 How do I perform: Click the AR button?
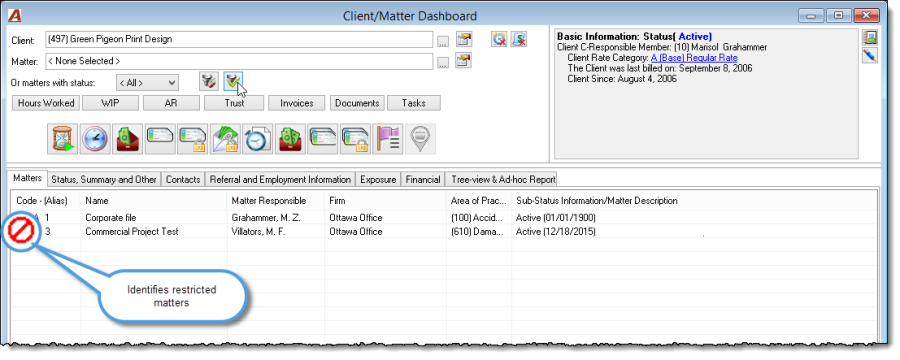click(x=171, y=103)
